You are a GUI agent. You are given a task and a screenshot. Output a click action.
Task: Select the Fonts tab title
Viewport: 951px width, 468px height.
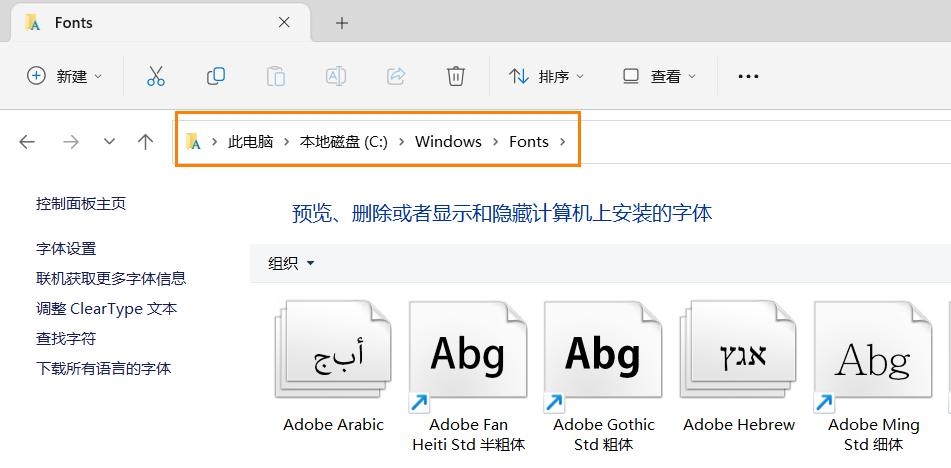[x=73, y=23]
